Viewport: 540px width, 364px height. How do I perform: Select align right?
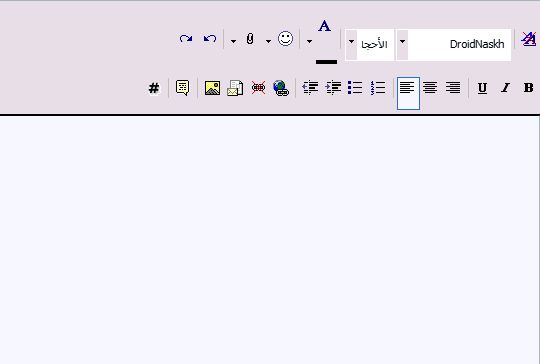(x=453, y=88)
